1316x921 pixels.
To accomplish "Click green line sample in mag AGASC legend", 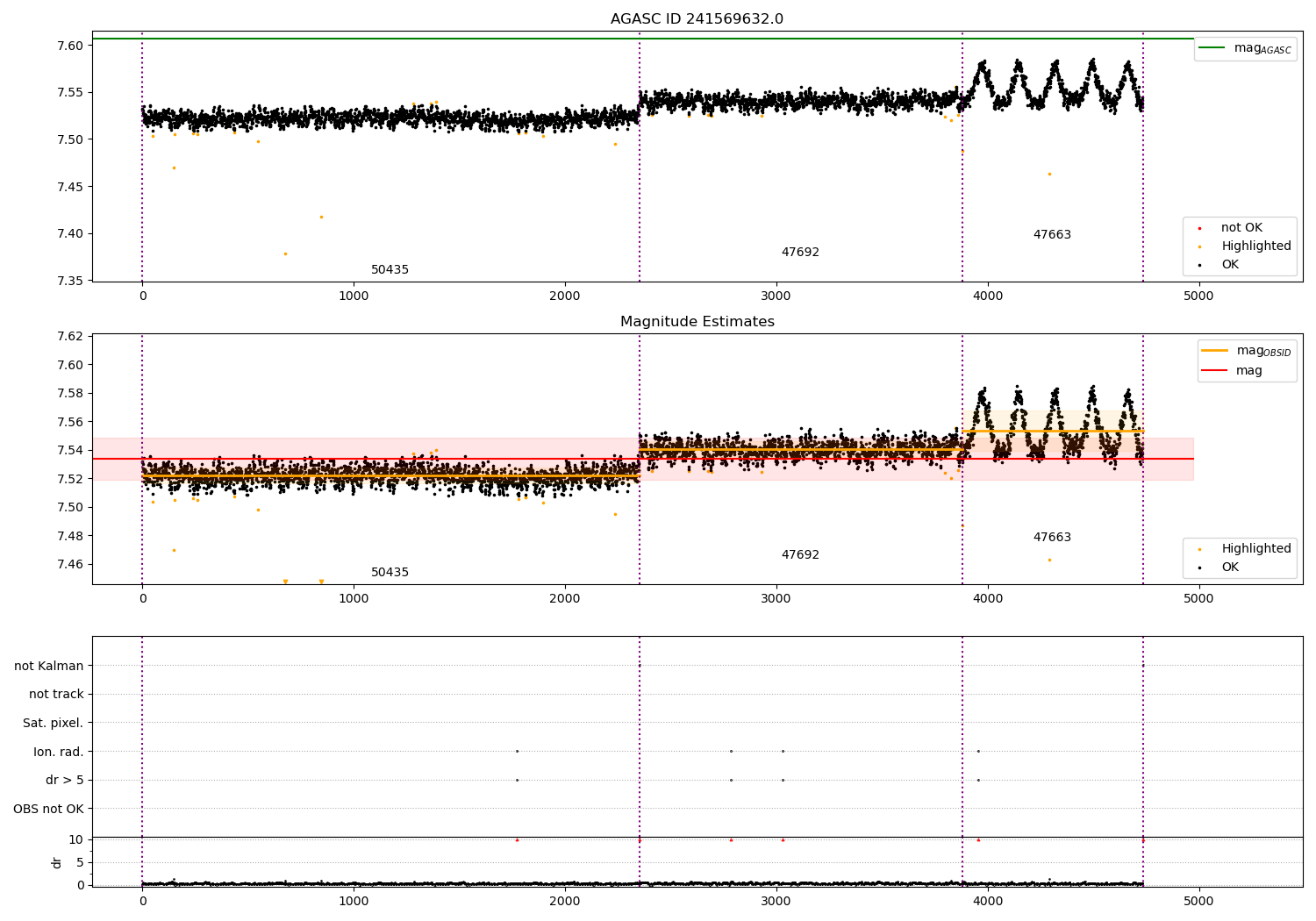I will 1212,48.
